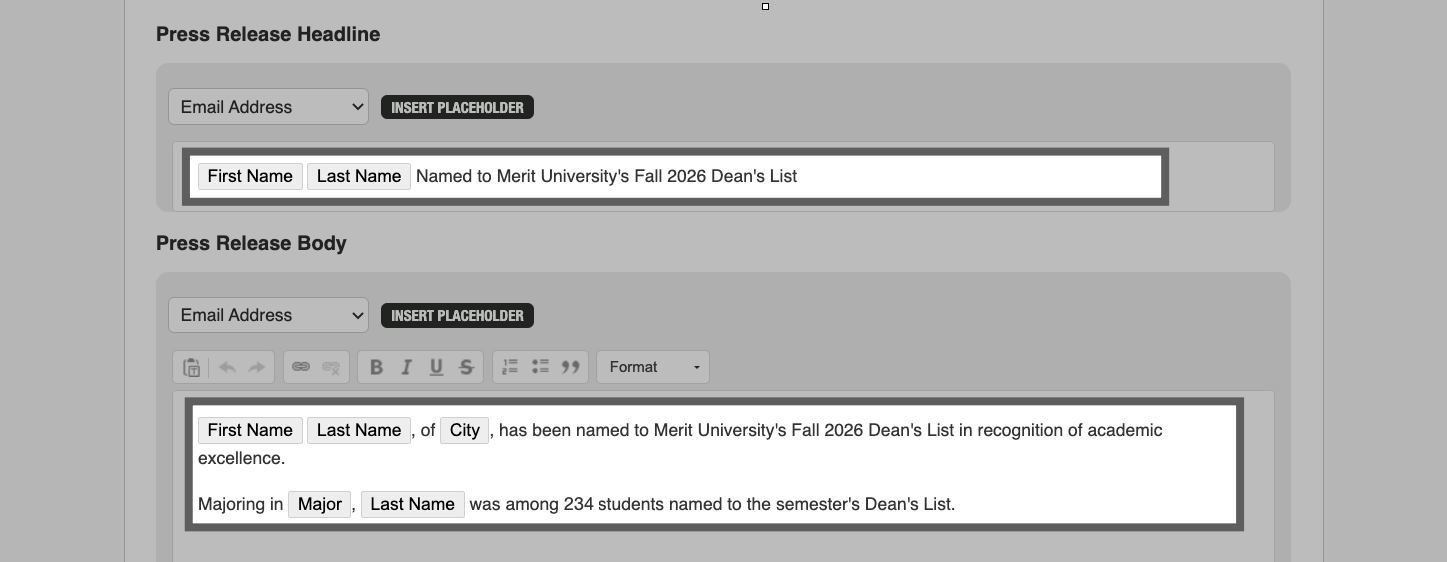Toggle Italic formatting
Screen dimensions: 1447x562
pyautogui.click(x=406, y=367)
